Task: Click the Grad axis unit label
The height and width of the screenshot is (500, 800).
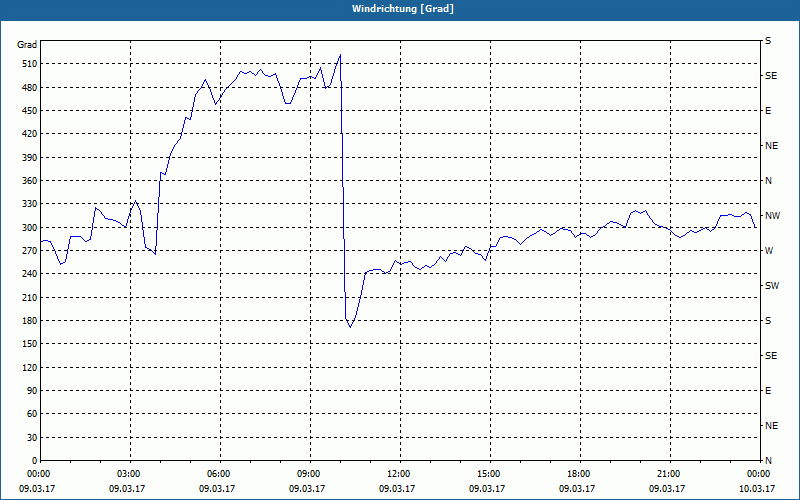Action: [x=27, y=45]
